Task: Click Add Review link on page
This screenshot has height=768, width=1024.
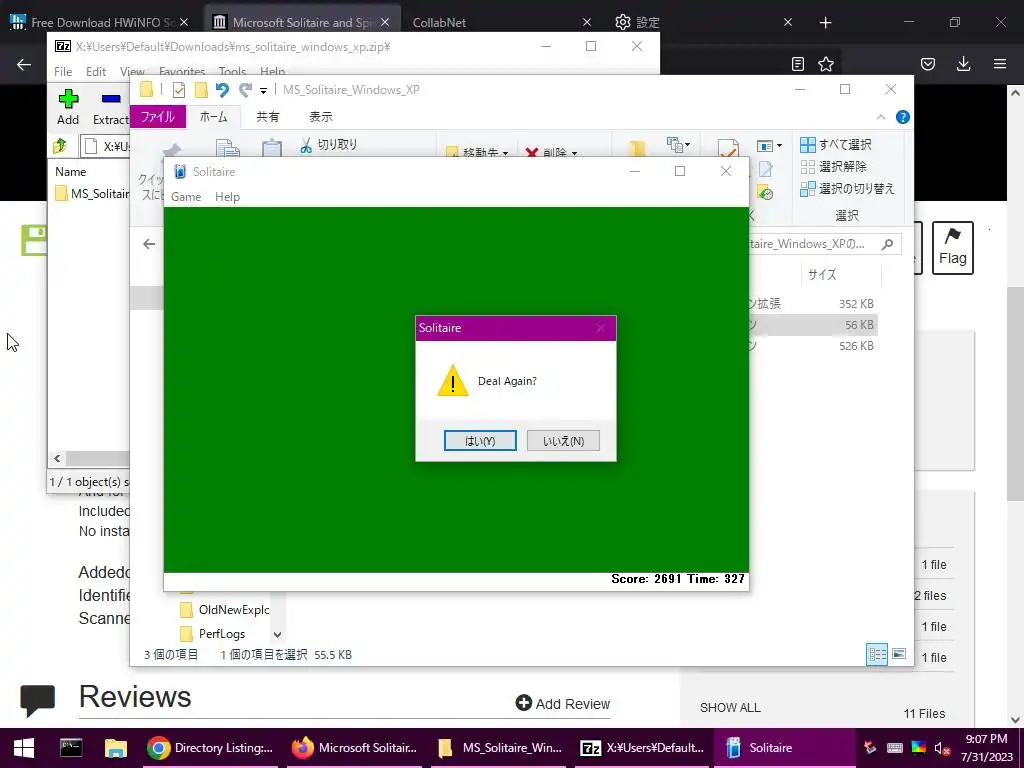Action: point(563,703)
